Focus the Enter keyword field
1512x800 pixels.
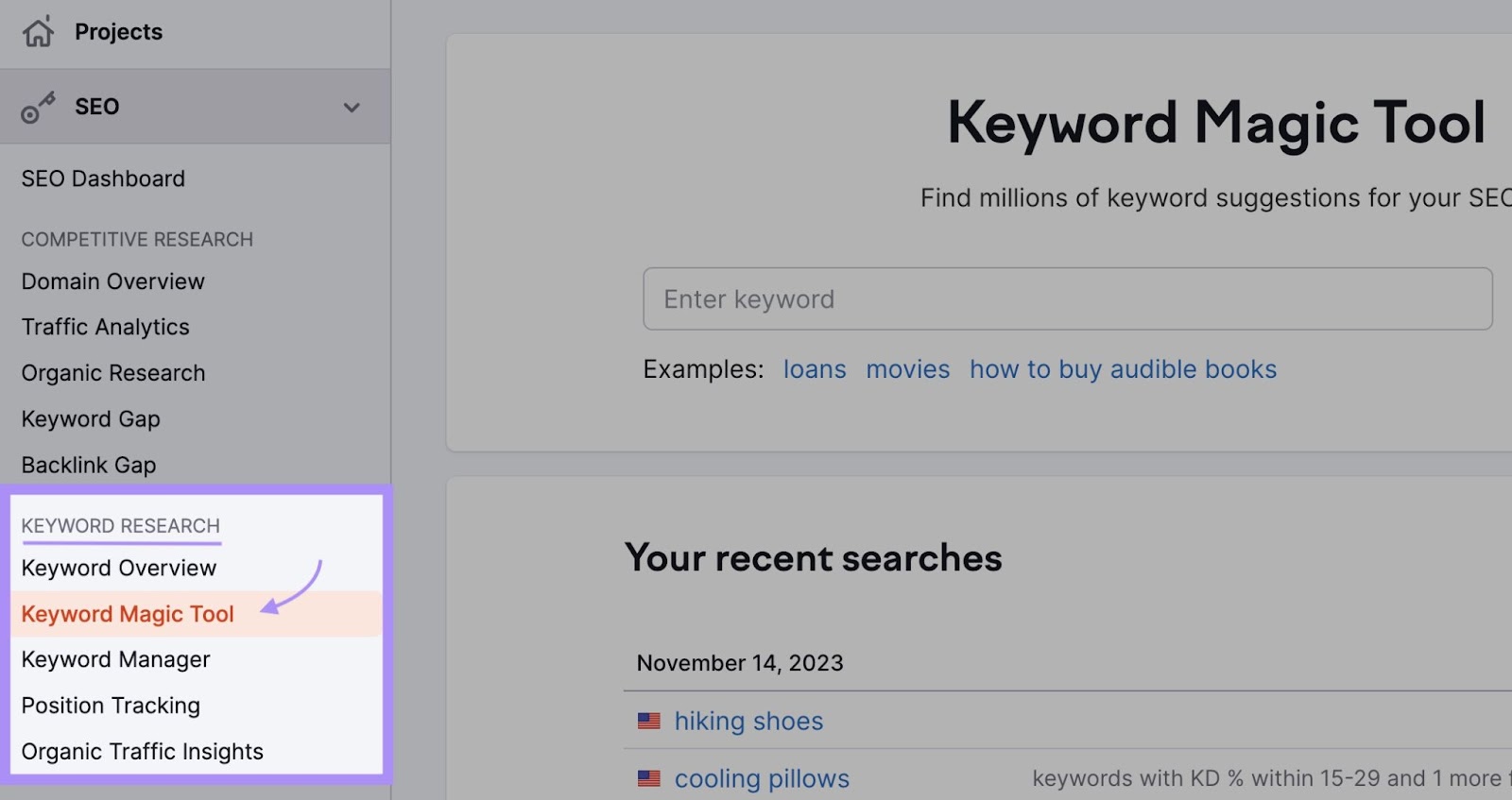point(1068,298)
